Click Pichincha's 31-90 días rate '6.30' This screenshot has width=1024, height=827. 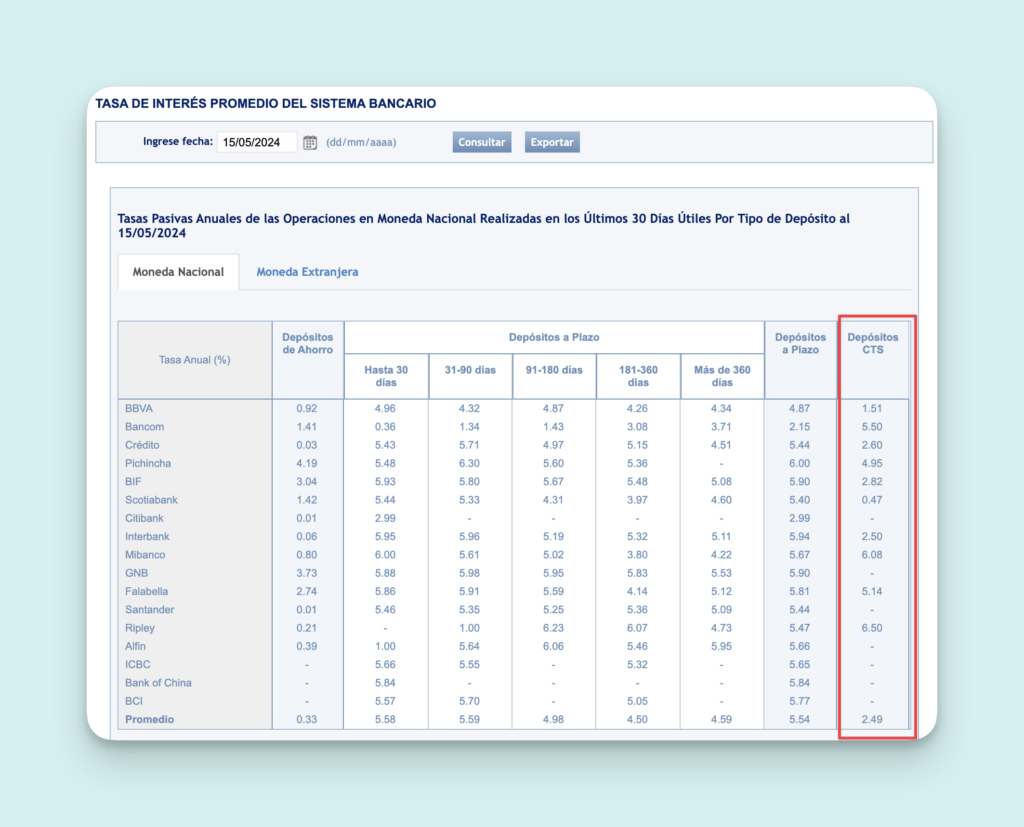tap(470, 463)
